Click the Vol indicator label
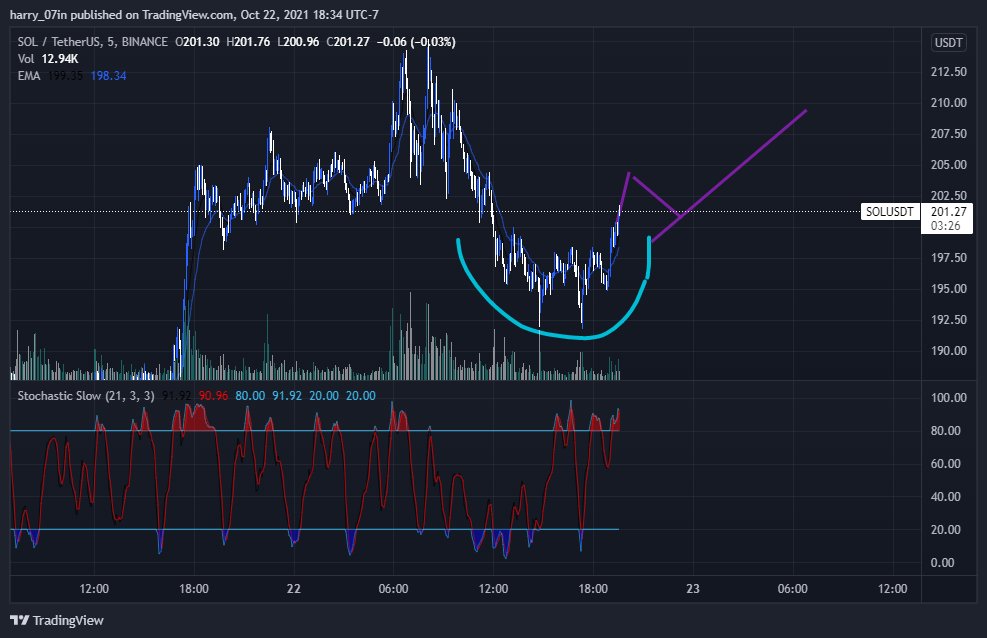The height and width of the screenshot is (638, 987). [x=26, y=59]
